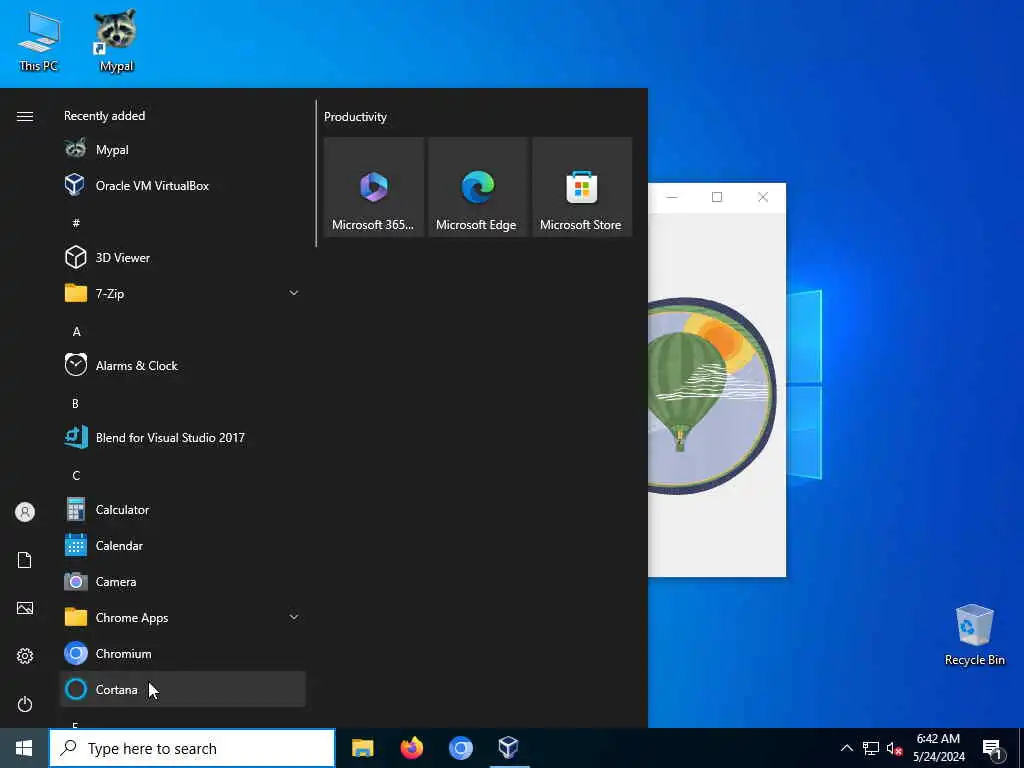Click the 'B' letter group header
Viewport: 1024px width, 768px height.
(75, 404)
